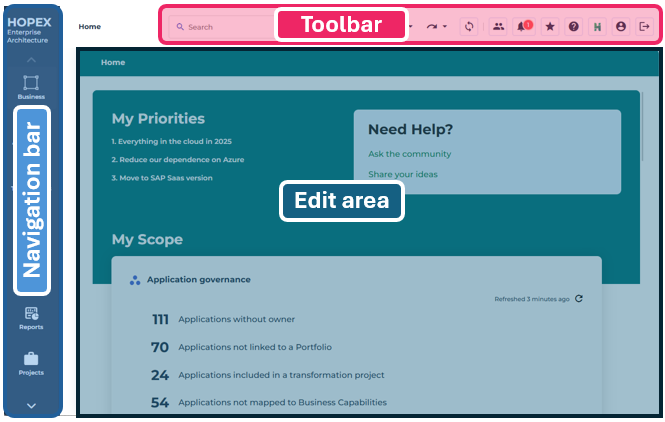
Task: Follow the Ask the community link
Action: click(410, 154)
